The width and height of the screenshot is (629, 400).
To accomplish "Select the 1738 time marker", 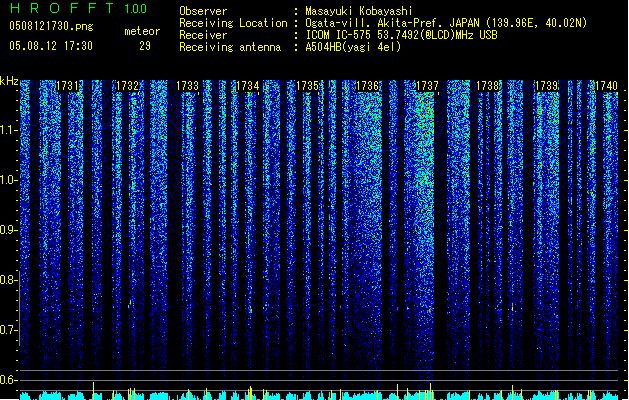I will pyautogui.click(x=487, y=86).
